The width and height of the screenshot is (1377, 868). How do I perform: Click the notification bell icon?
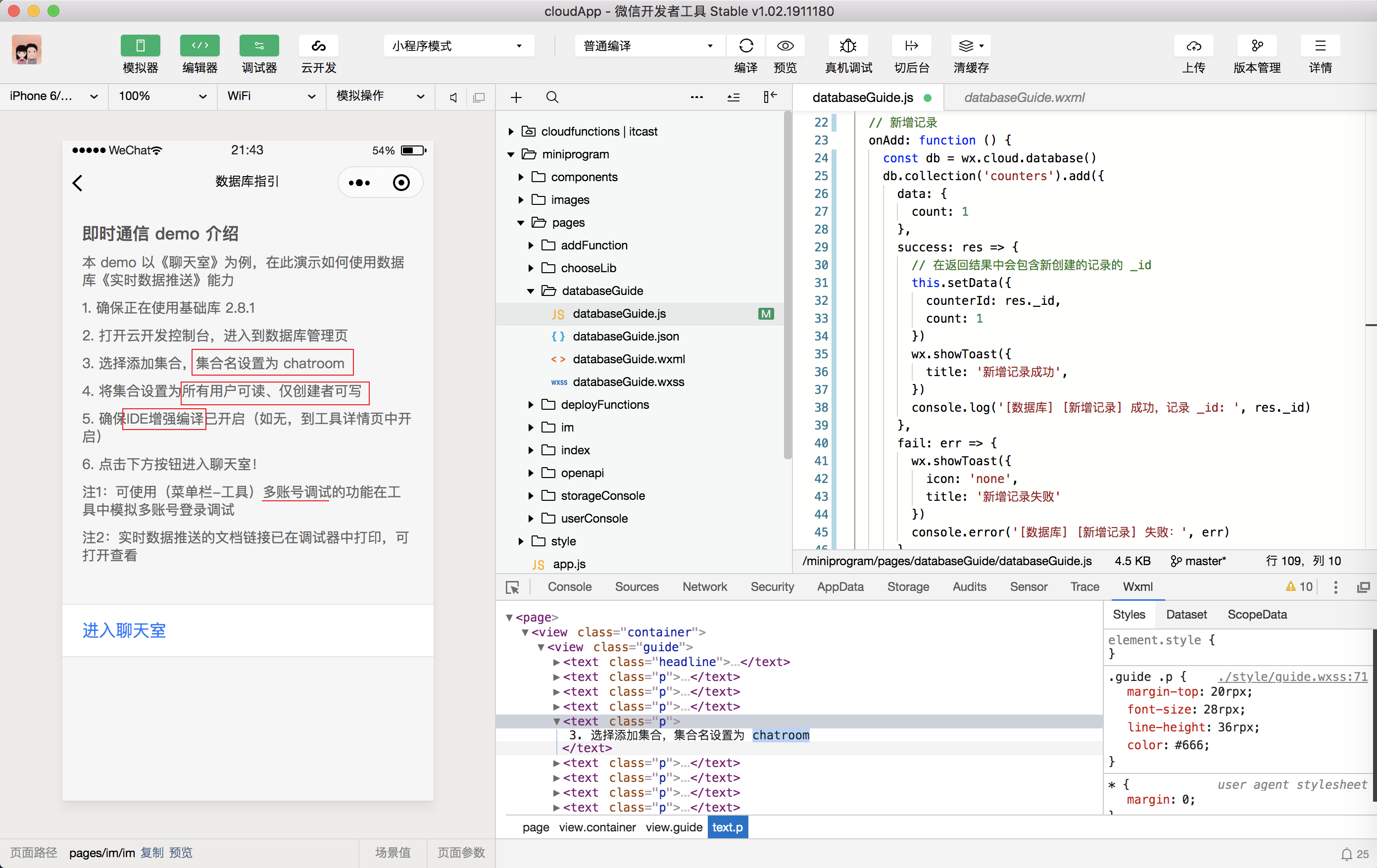[x=1346, y=854]
